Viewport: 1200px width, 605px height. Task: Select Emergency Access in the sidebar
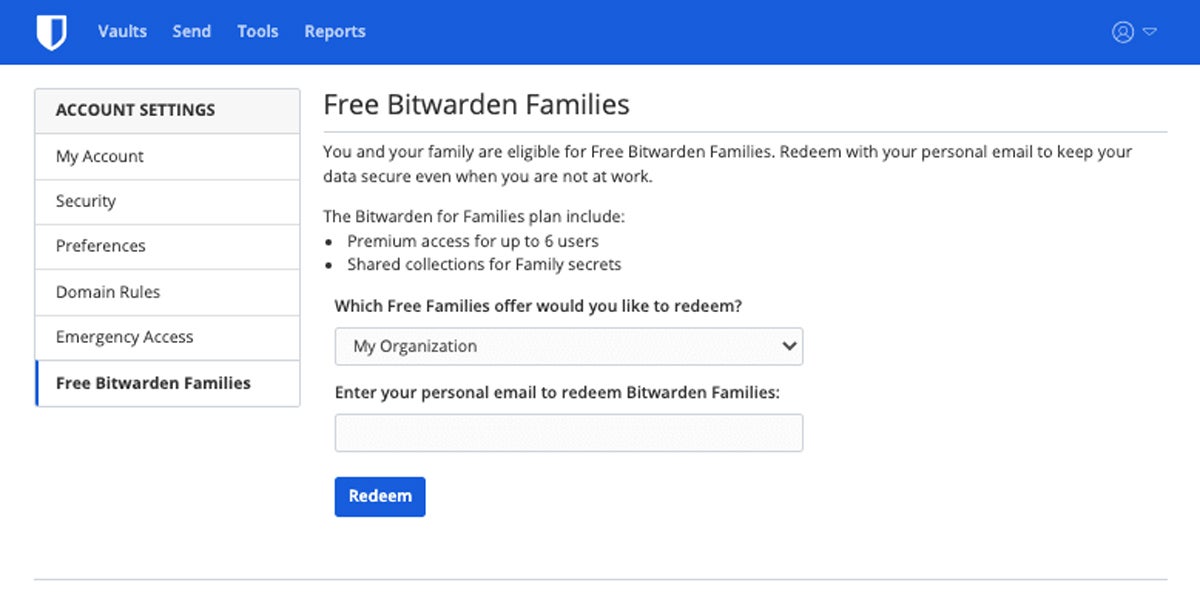tap(125, 338)
